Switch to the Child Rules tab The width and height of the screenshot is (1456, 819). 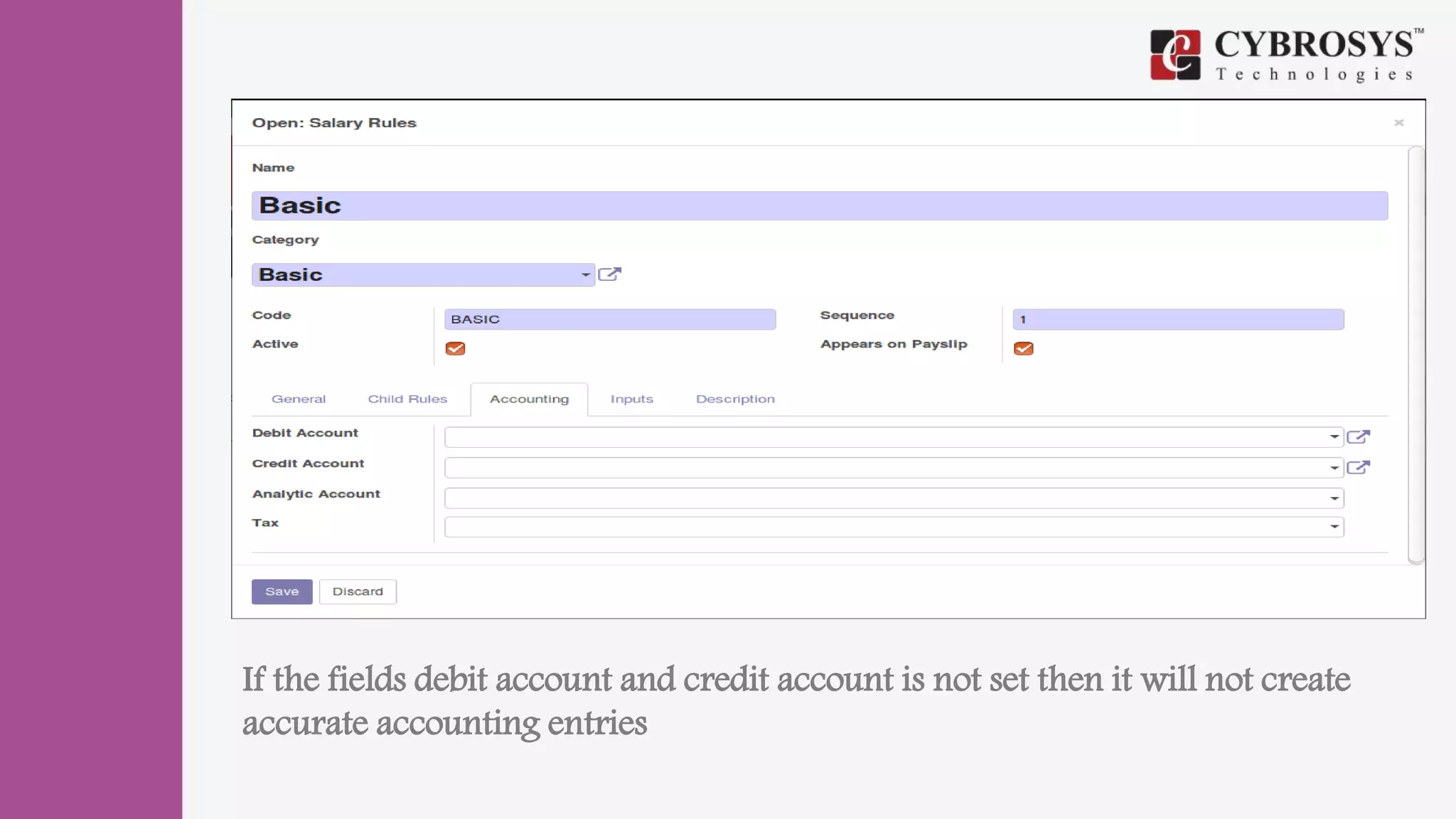(x=407, y=400)
